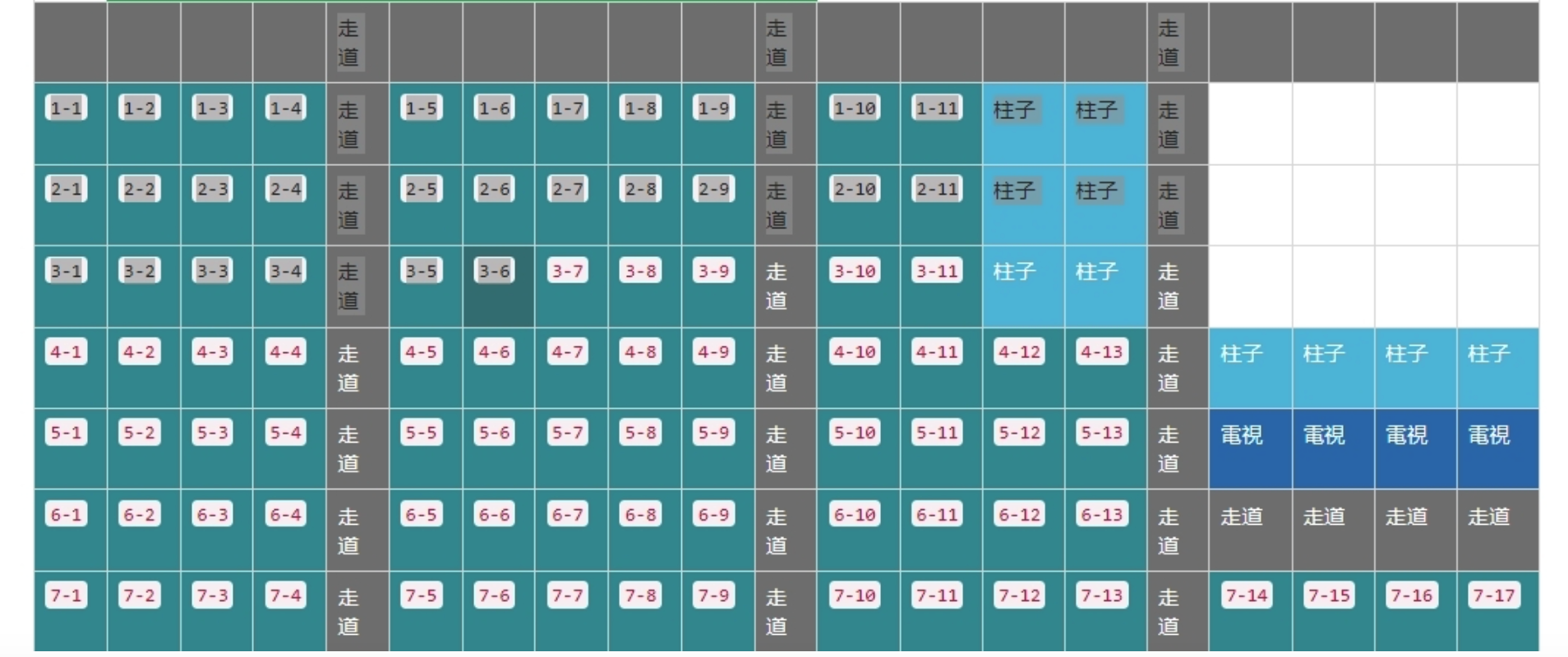The image size is (1568, 657).
Task: Select seat 5-9
Action: point(713,433)
